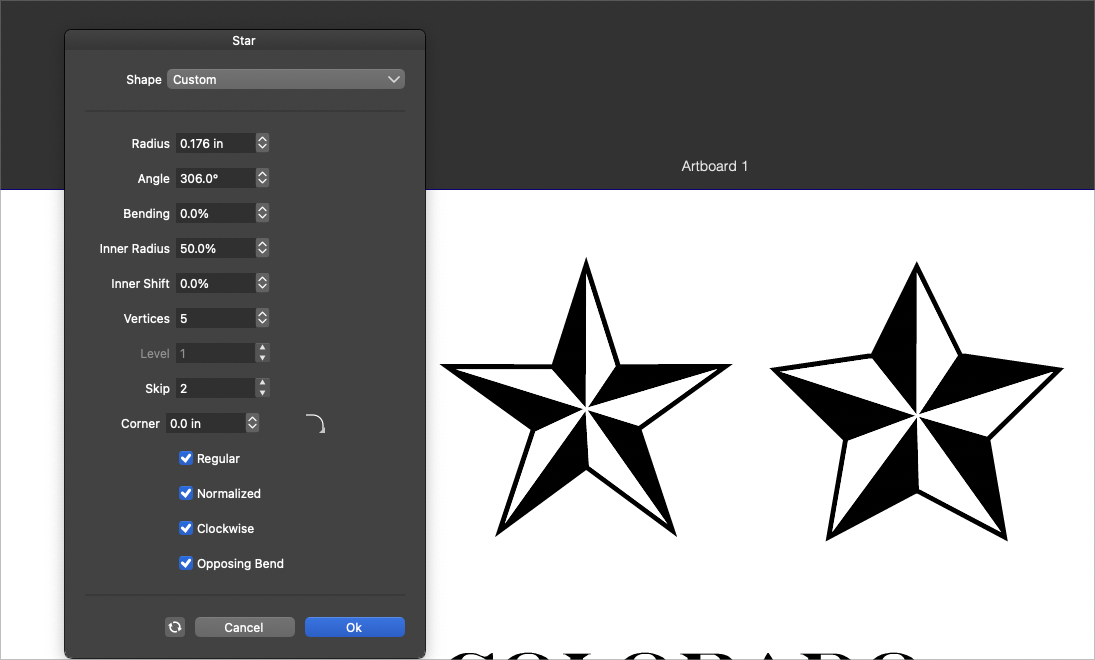Click the corner shape curve icon
1095x660 pixels.
(316, 424)
